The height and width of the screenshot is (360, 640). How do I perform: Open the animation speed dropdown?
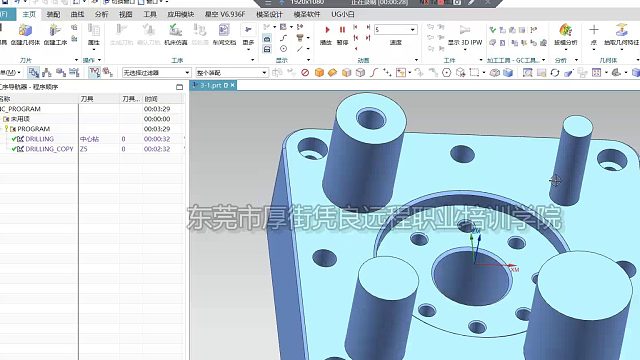tap(413, 30)
